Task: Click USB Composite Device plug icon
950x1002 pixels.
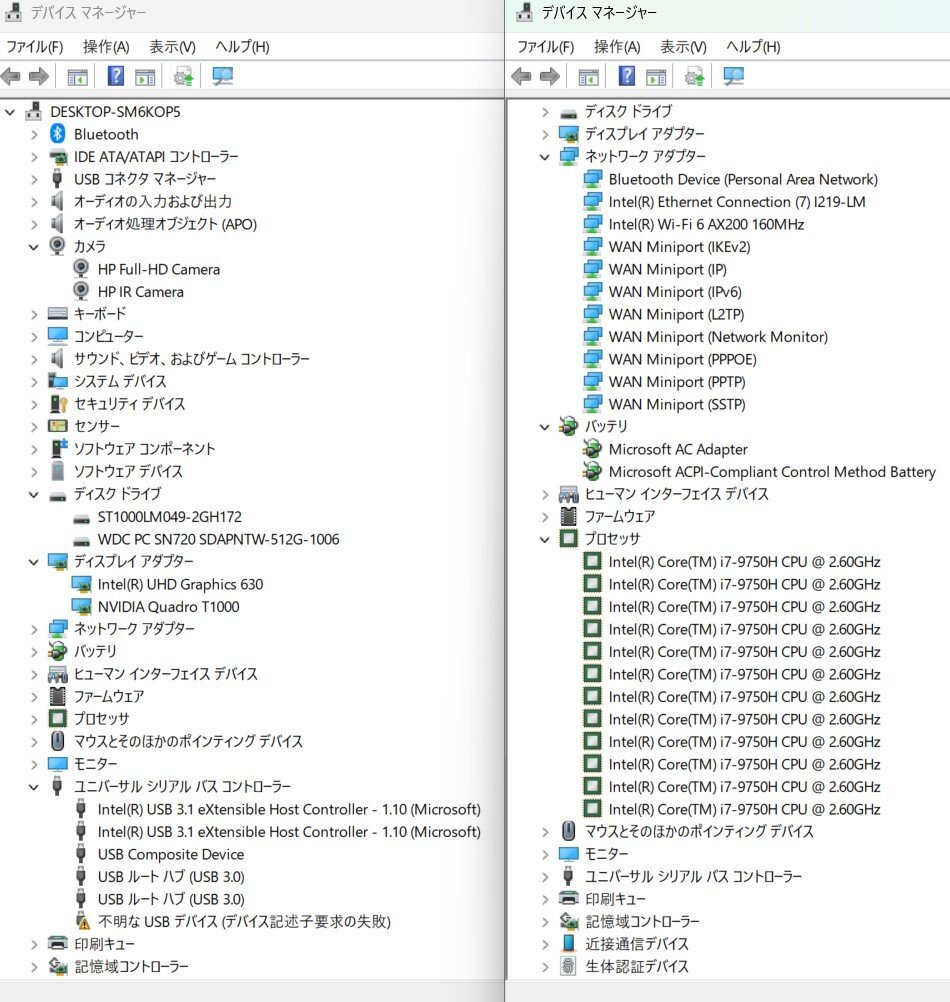Action: [81, 854]
